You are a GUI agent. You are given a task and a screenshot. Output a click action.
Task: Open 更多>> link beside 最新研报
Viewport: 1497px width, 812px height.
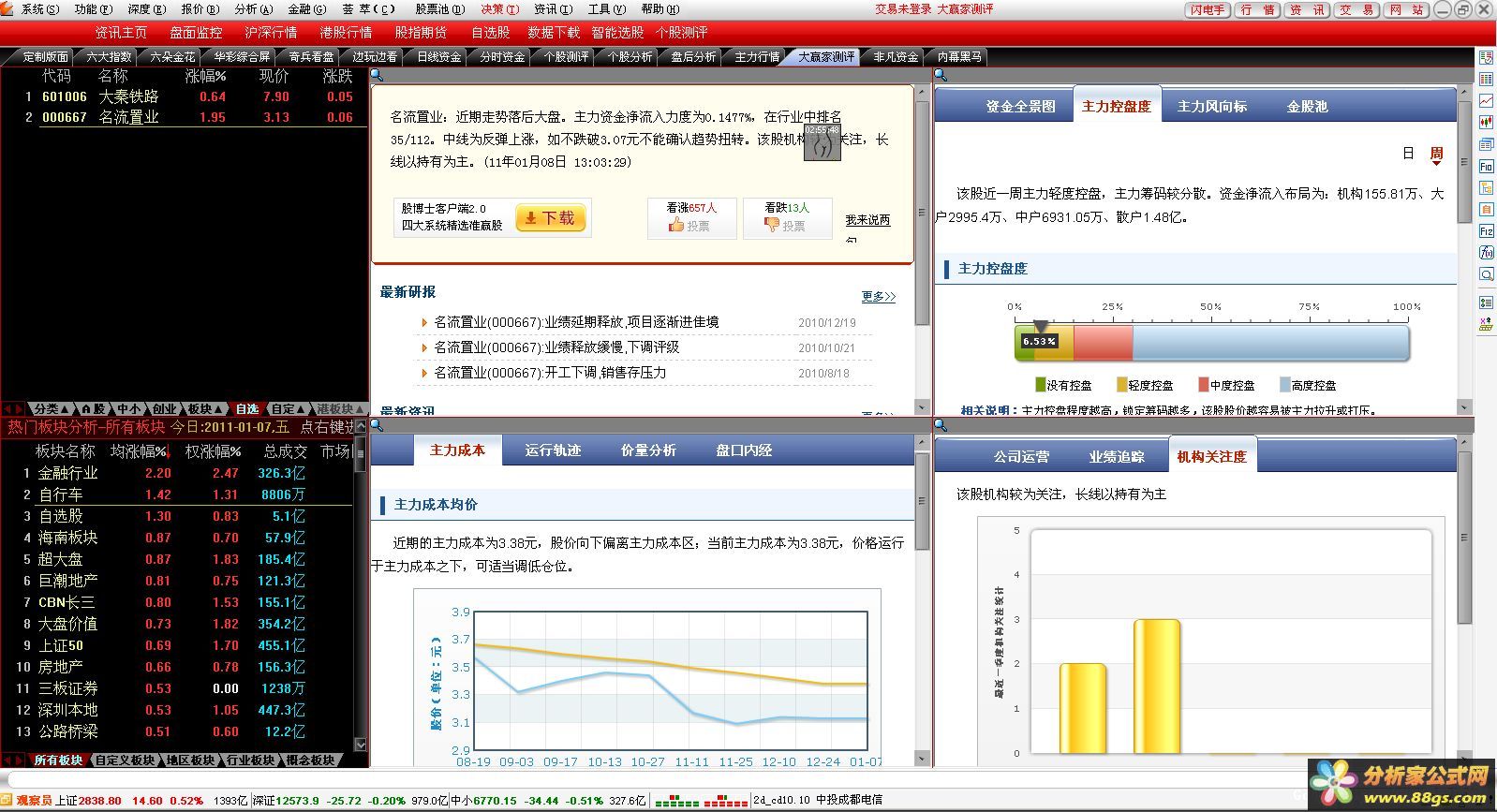tap(878, 296)
